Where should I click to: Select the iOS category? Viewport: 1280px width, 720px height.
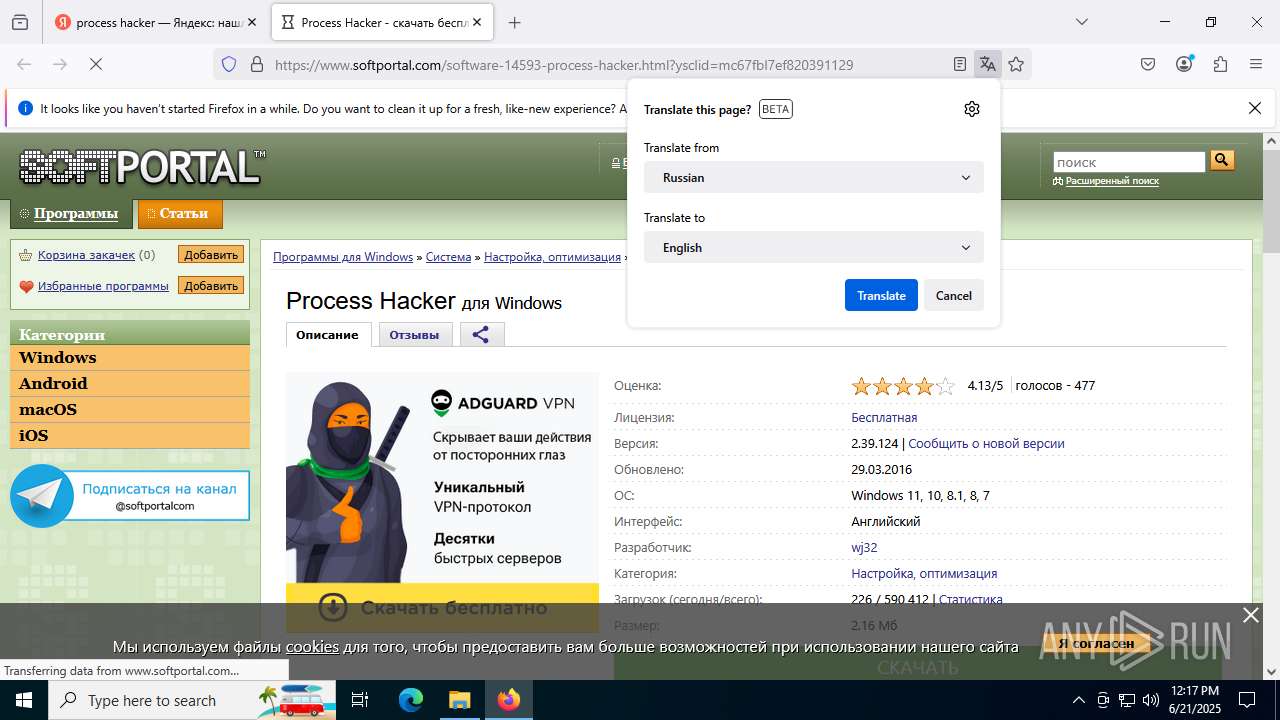130,436
